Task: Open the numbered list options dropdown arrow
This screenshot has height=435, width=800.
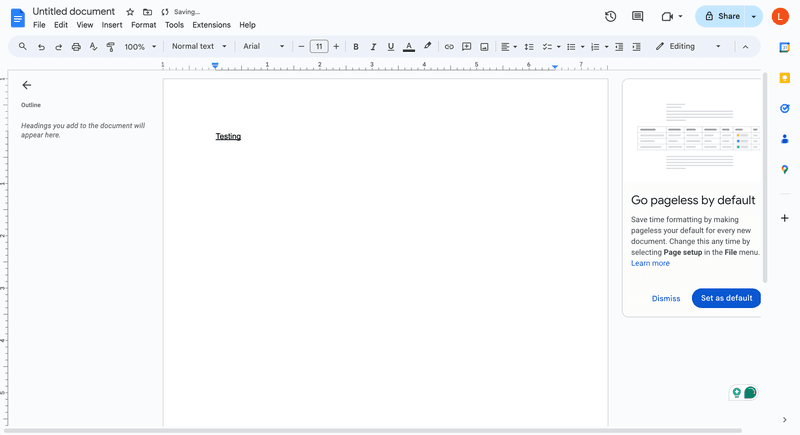Action: pos(607,47)
